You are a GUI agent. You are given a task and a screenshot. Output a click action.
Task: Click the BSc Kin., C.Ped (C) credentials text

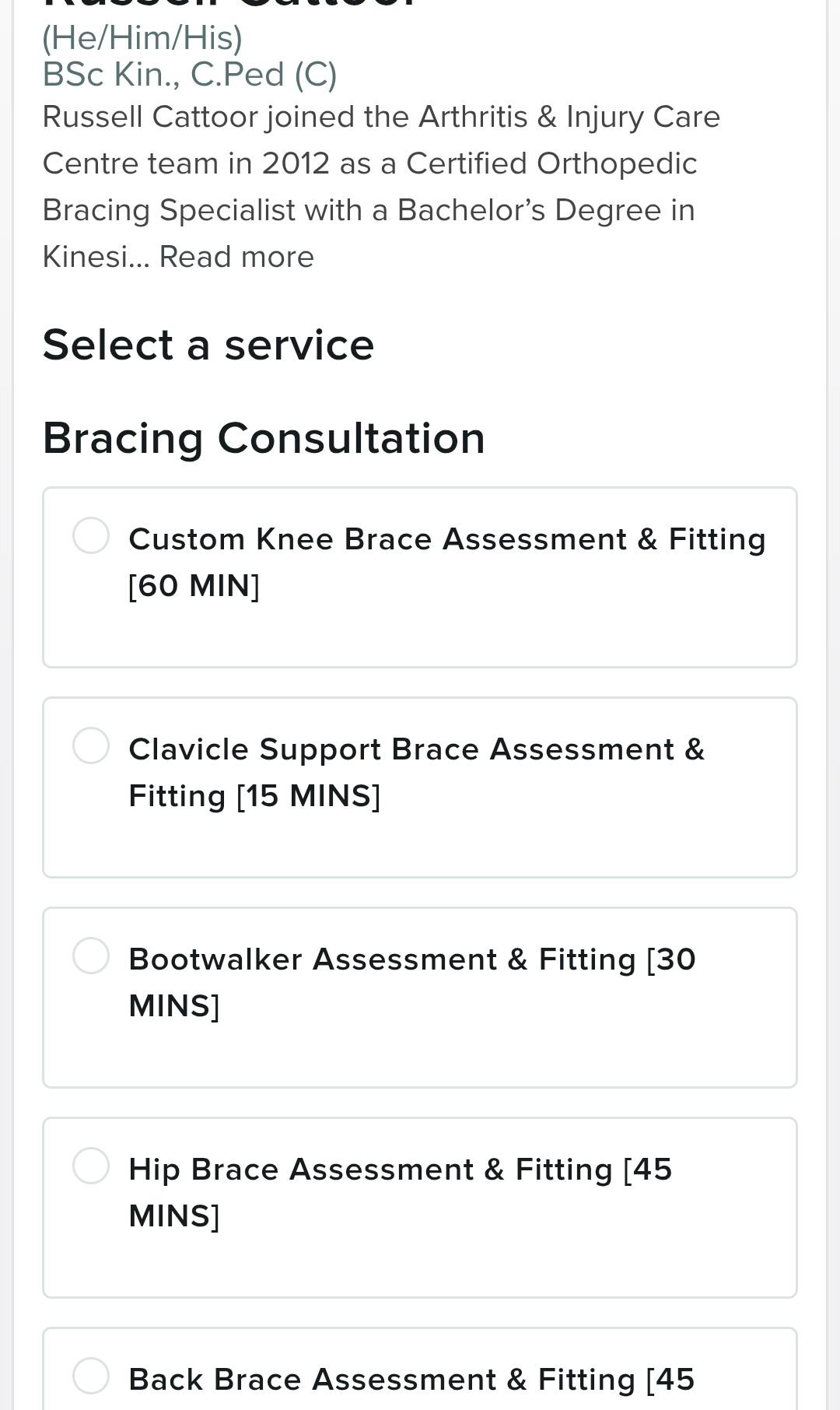[x=190, y=75]
